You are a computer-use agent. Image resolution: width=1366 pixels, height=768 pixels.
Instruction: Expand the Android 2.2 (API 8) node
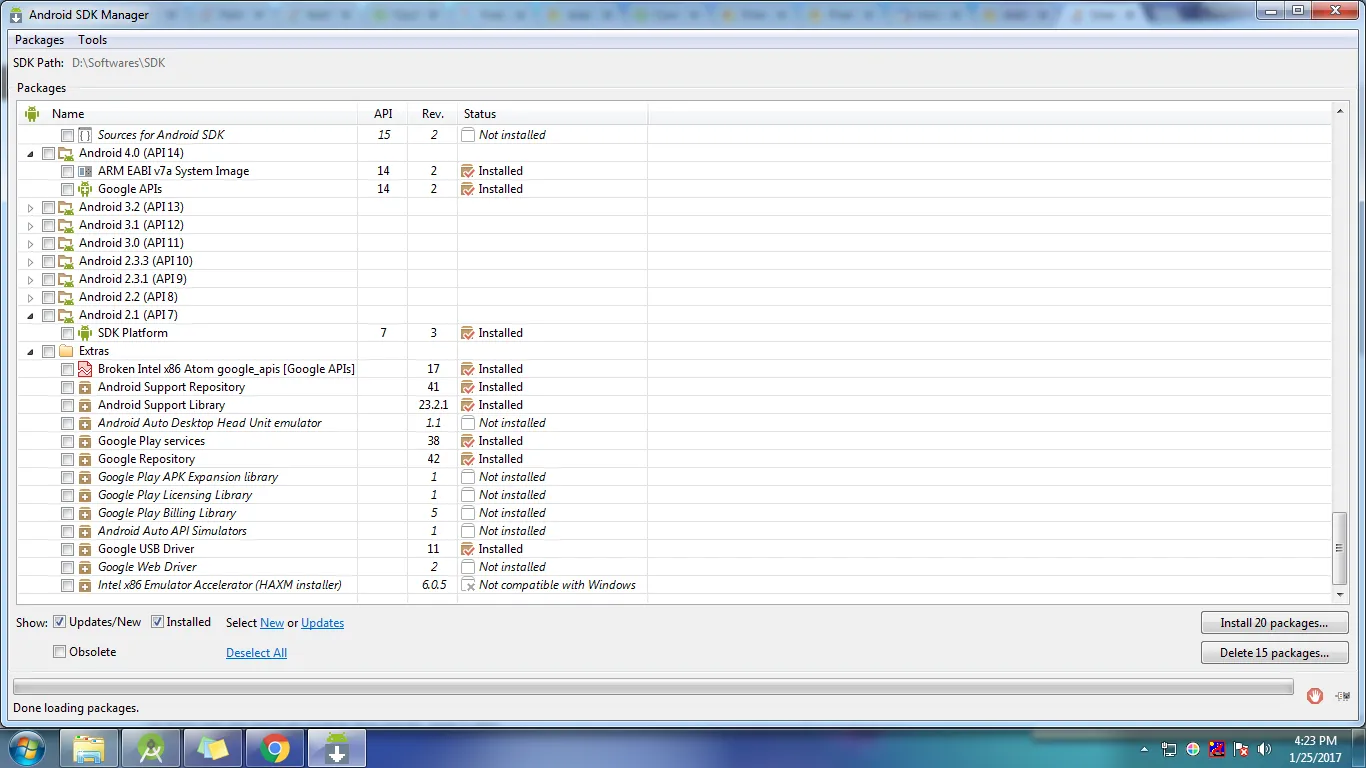coord(30,298)
